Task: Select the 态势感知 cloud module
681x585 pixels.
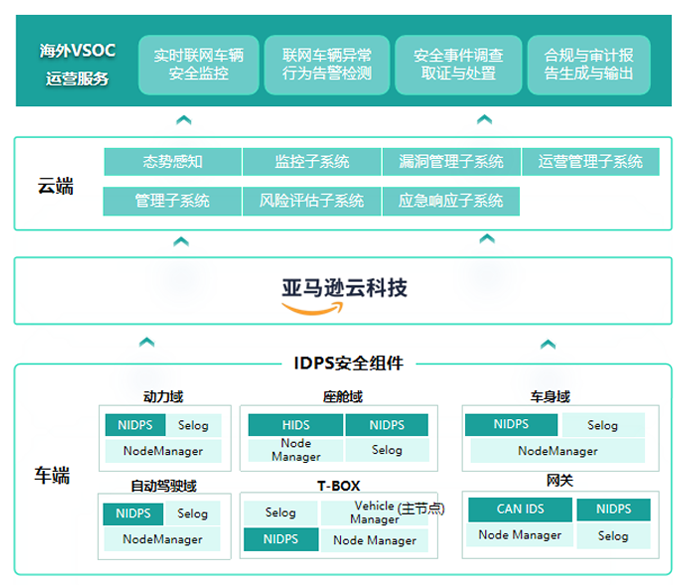Action: coord(172,162)
